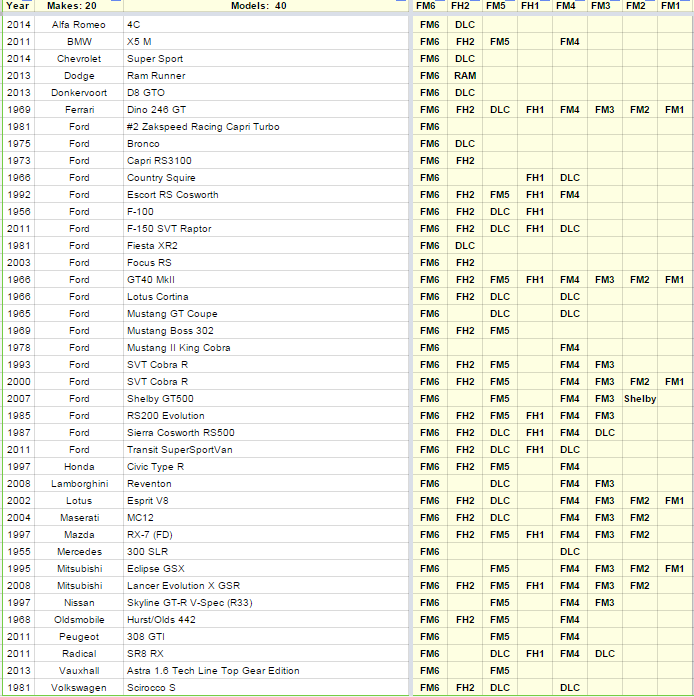Image resolution: width=694 pixels, height=697 pixels.
Task: Select the 'Reventon' model cell
Action: [265, 484]
